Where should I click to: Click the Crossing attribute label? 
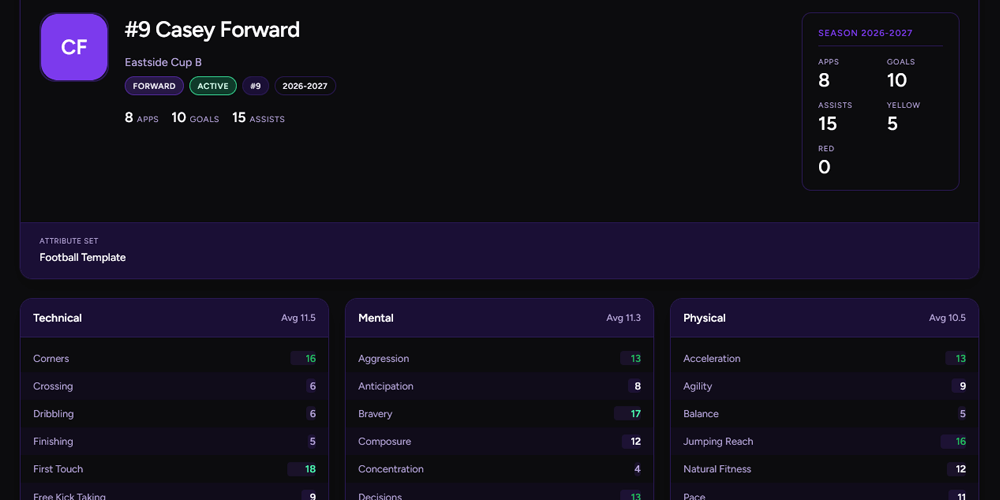click(x=53, y=386)
